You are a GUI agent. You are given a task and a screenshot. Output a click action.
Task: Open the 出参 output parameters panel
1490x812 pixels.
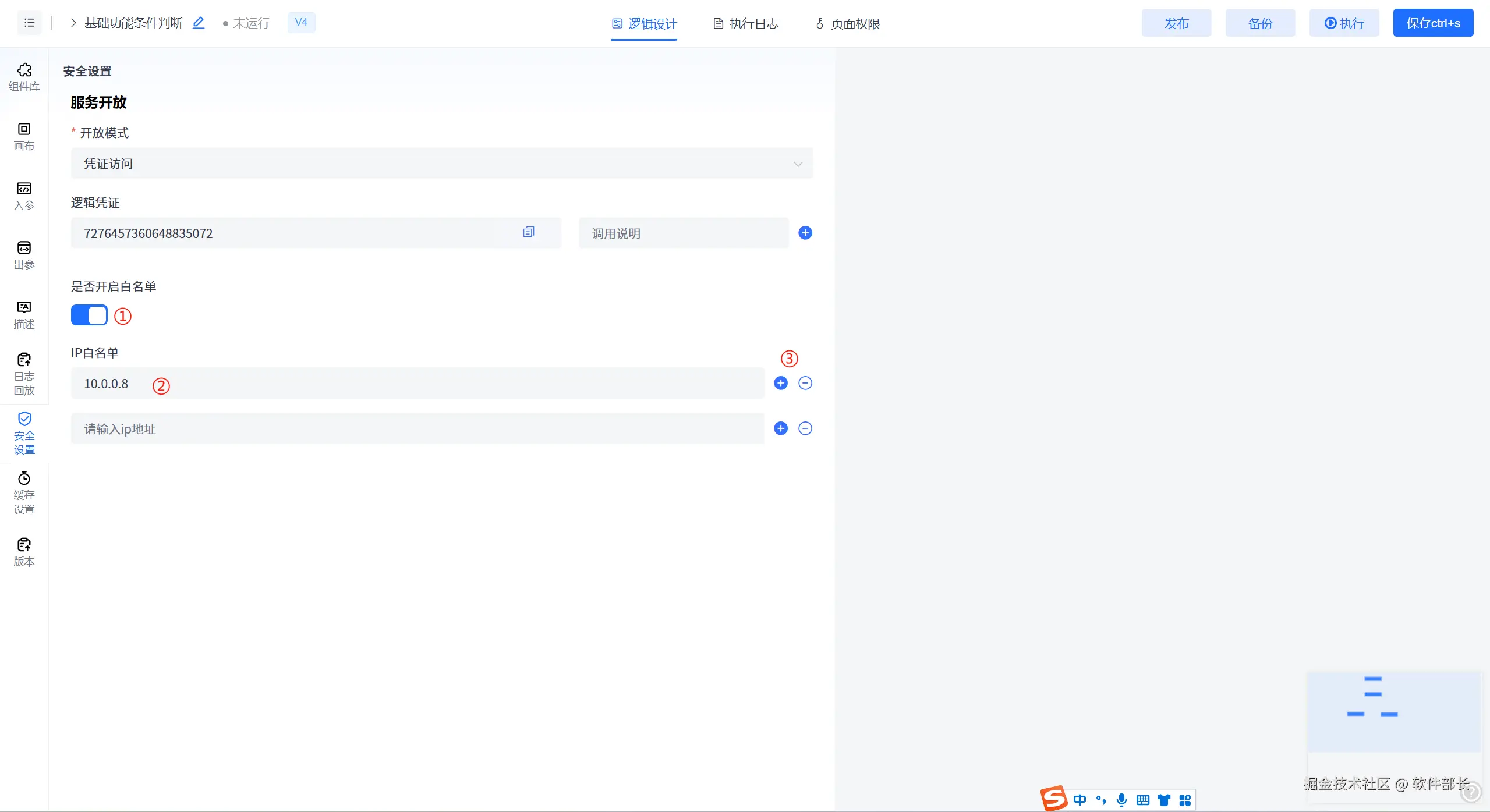pyautogui.click(x=24, y=255)
